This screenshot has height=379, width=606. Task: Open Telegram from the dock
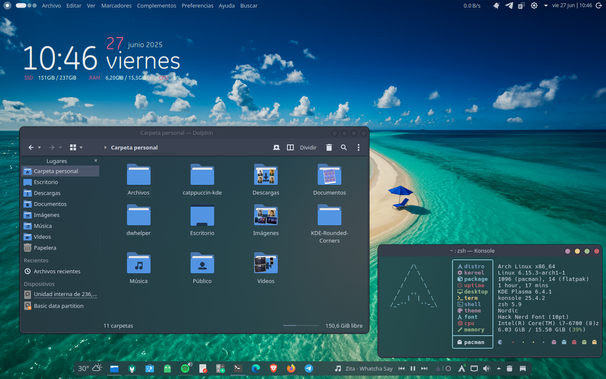(309, 369)
